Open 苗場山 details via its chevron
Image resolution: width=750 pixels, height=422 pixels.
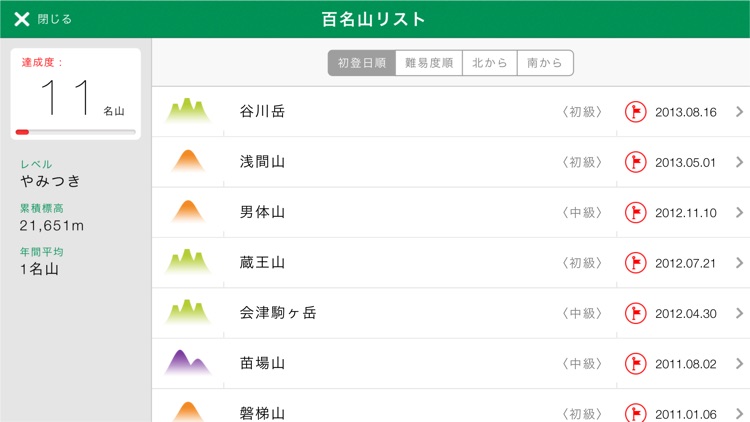point(739,364)
